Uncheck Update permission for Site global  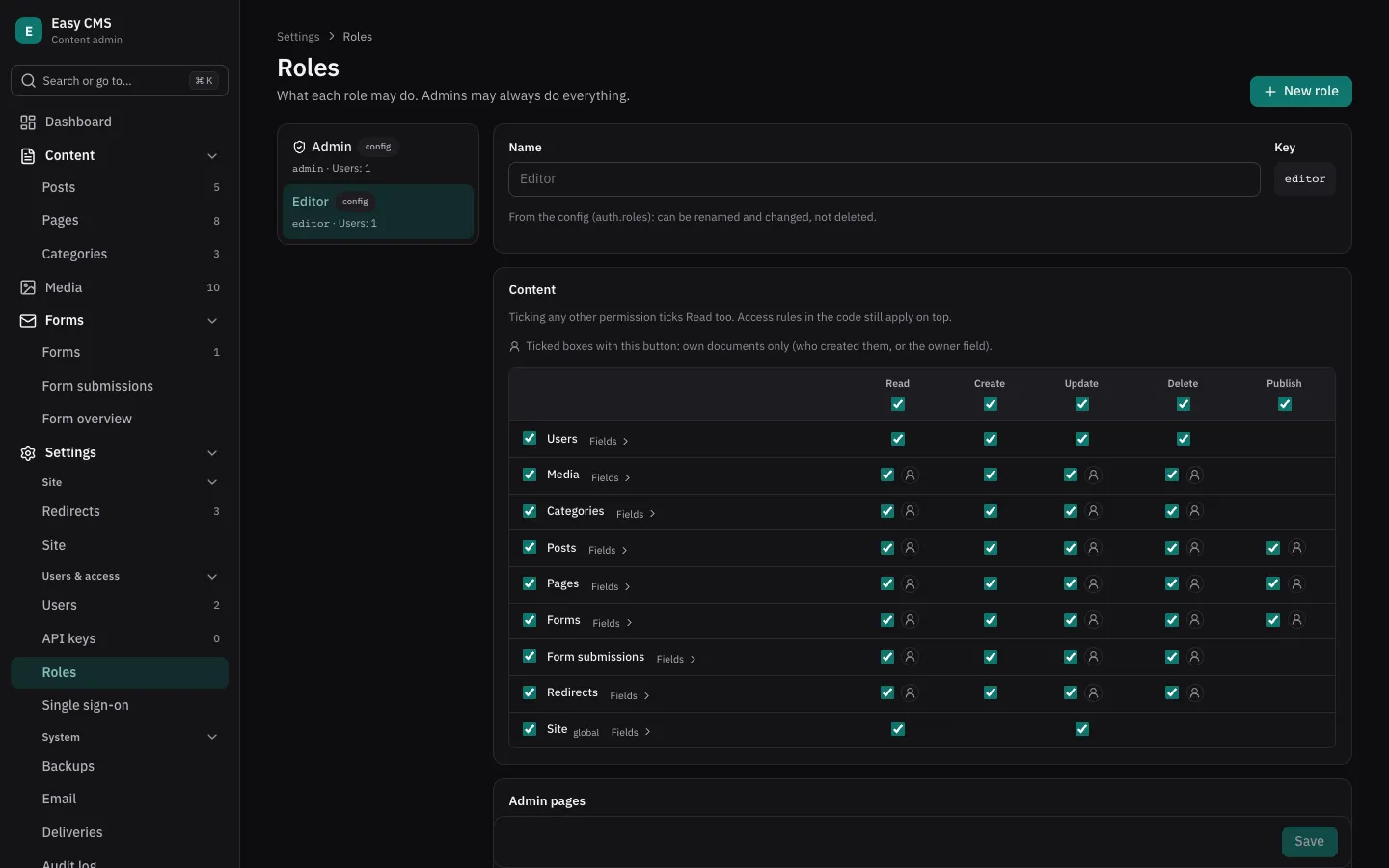pos(1082,729)
